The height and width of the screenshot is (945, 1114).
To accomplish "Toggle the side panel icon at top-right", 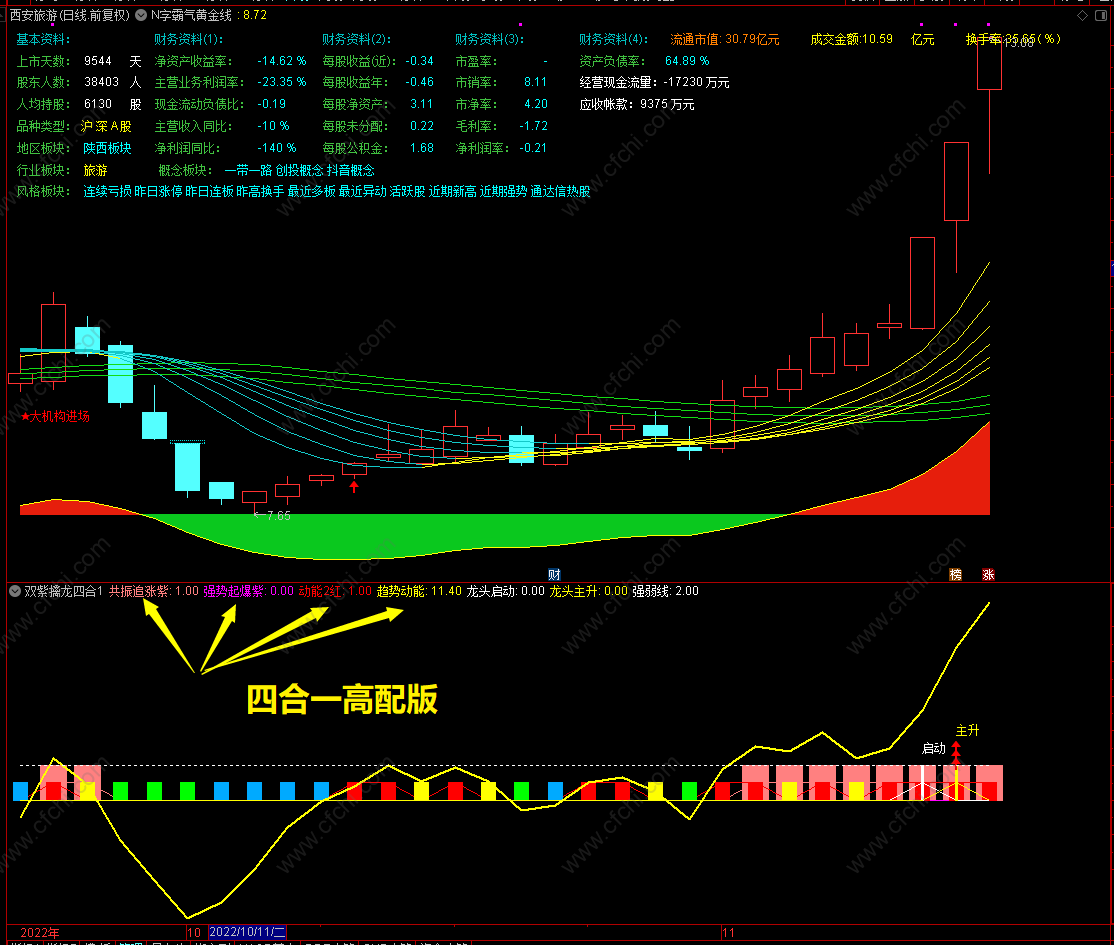I will coord(1101,15).
